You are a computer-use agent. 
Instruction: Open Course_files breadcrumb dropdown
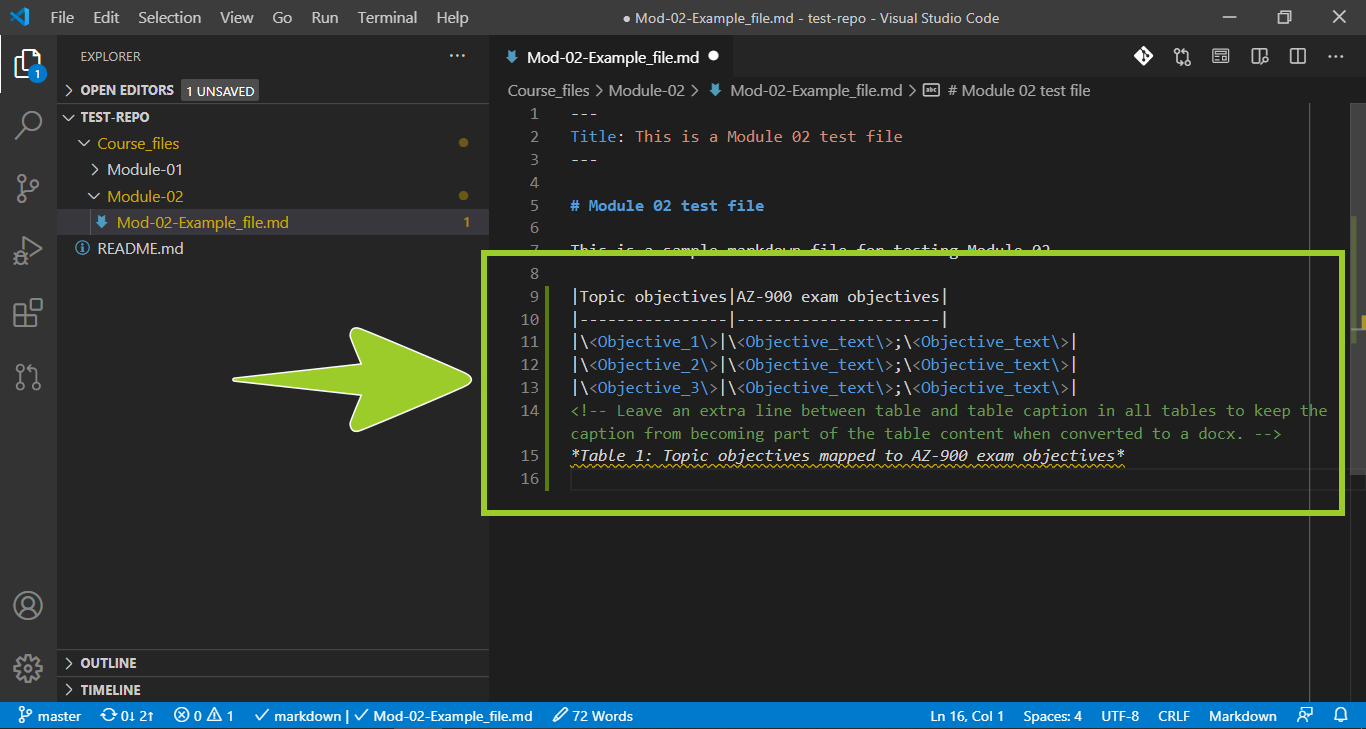click(548, 90)
